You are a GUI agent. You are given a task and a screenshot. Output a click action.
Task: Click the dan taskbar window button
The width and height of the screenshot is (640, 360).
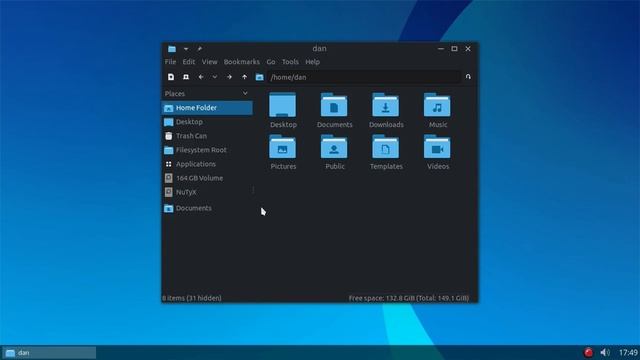coord(49,353)
